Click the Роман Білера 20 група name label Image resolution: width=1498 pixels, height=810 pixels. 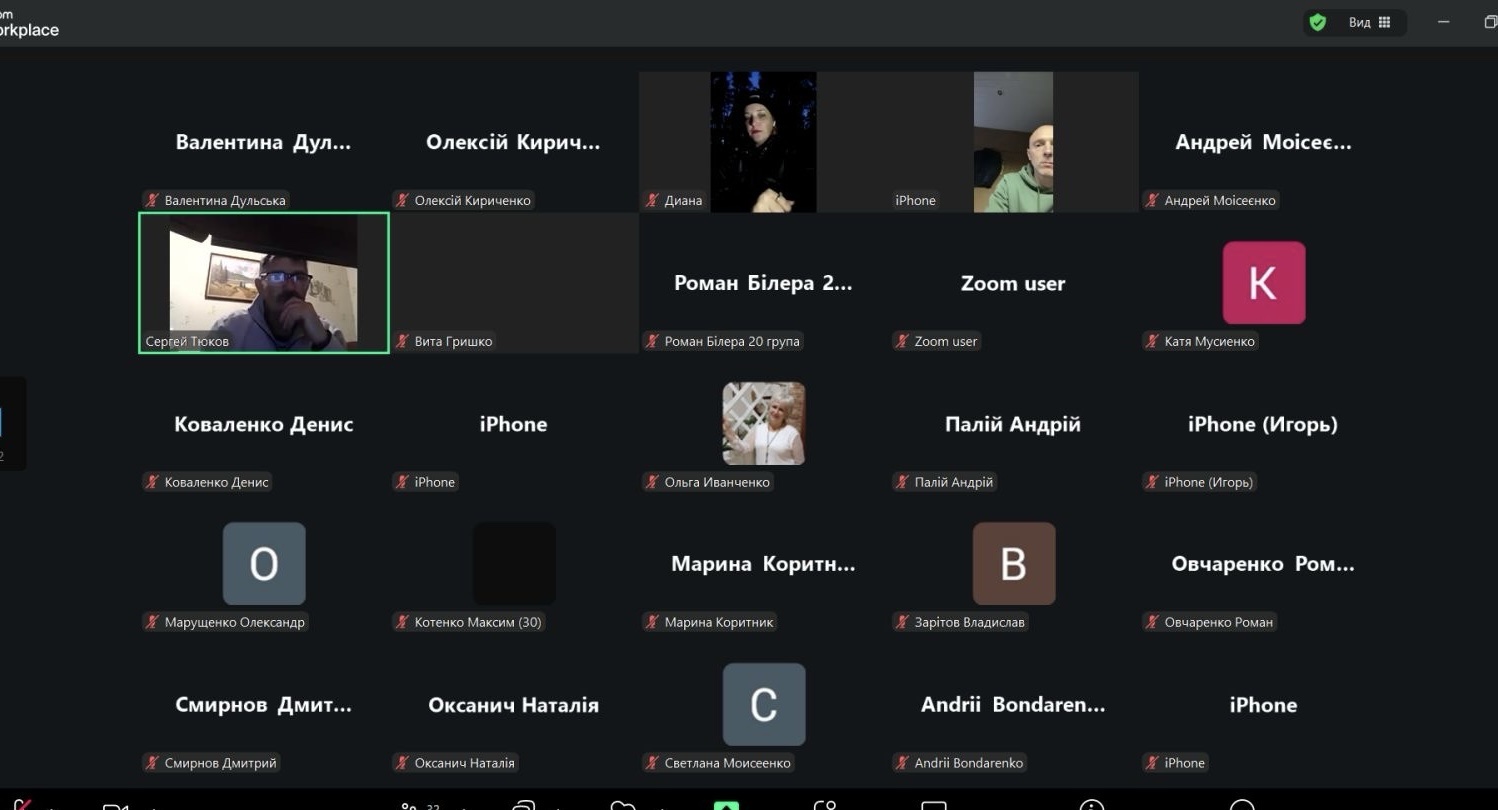pyautogui.click(x=731, y=342)
